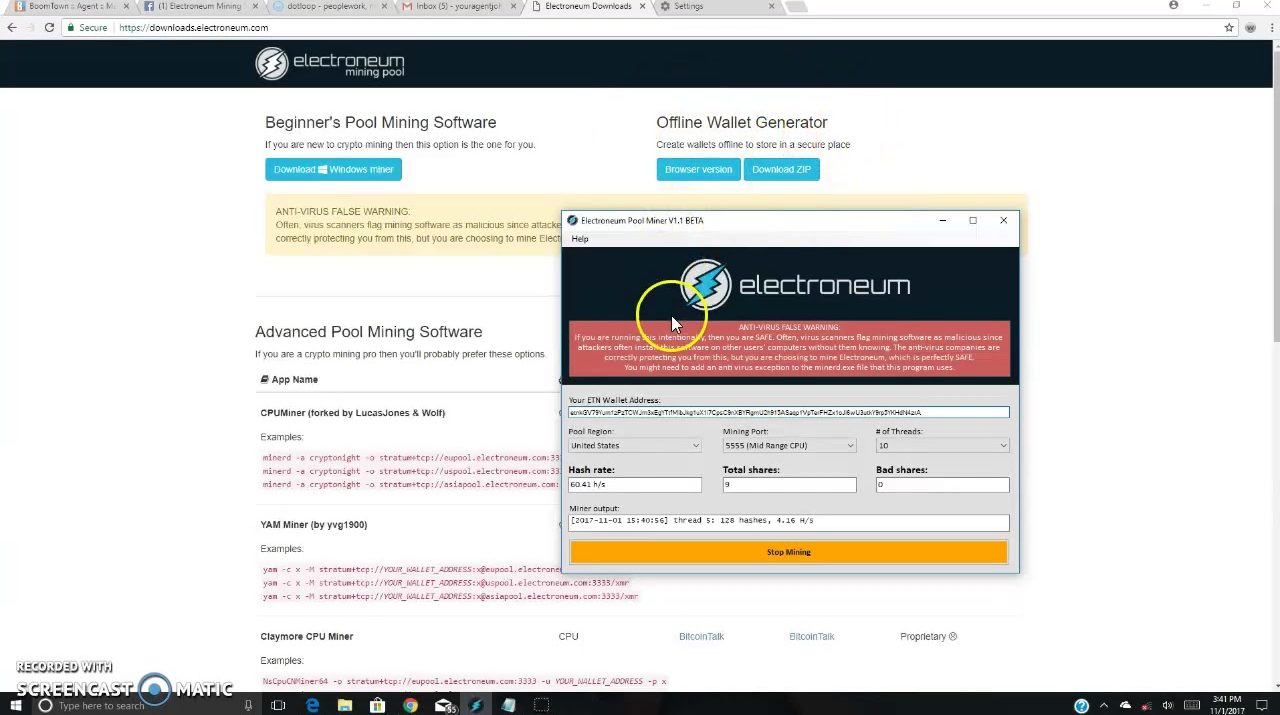Screen dimensions: 1280x715
Task: Open the Mail app from the taskbar
Action: [x=443, y=706]
